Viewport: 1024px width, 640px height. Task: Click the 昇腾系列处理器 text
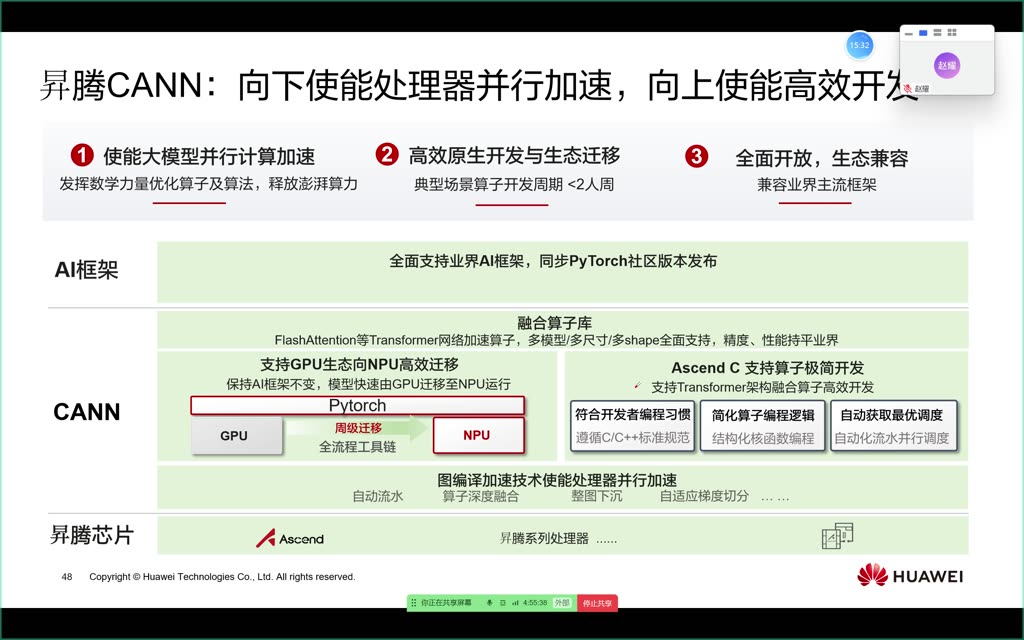[544, 538]
